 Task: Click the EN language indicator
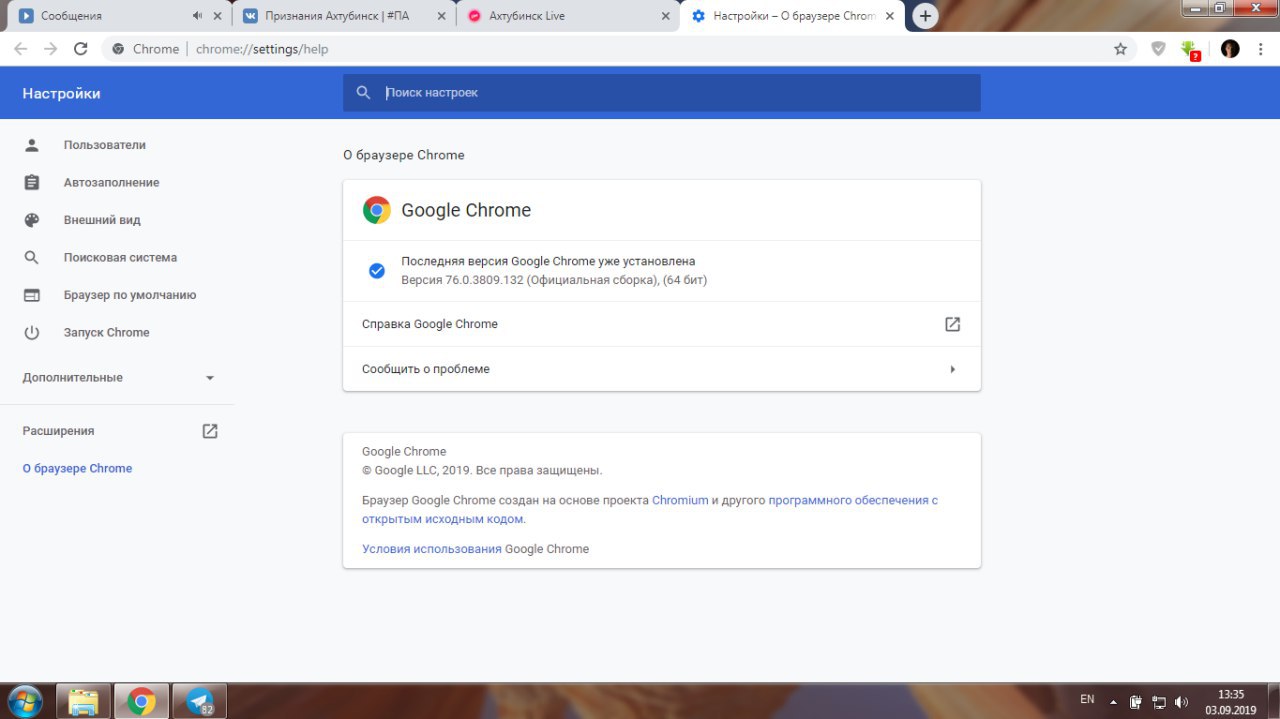point(1087,700)
